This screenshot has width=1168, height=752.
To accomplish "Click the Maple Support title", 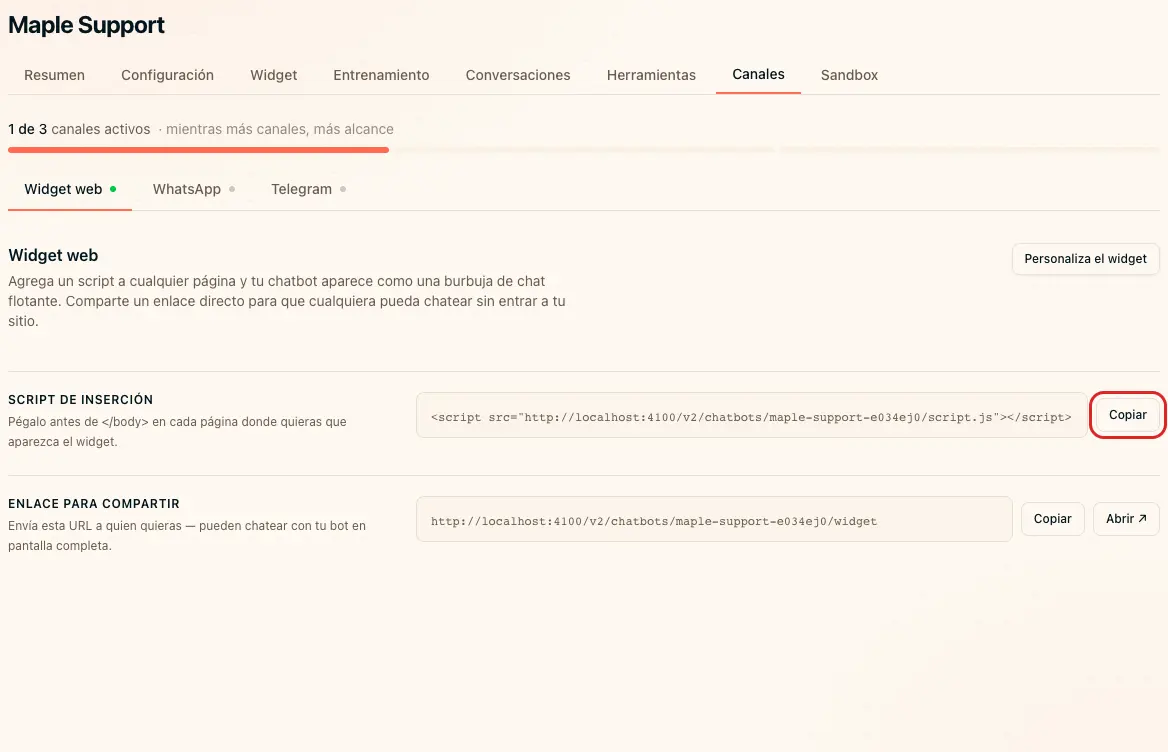I will tap(86, 25).
